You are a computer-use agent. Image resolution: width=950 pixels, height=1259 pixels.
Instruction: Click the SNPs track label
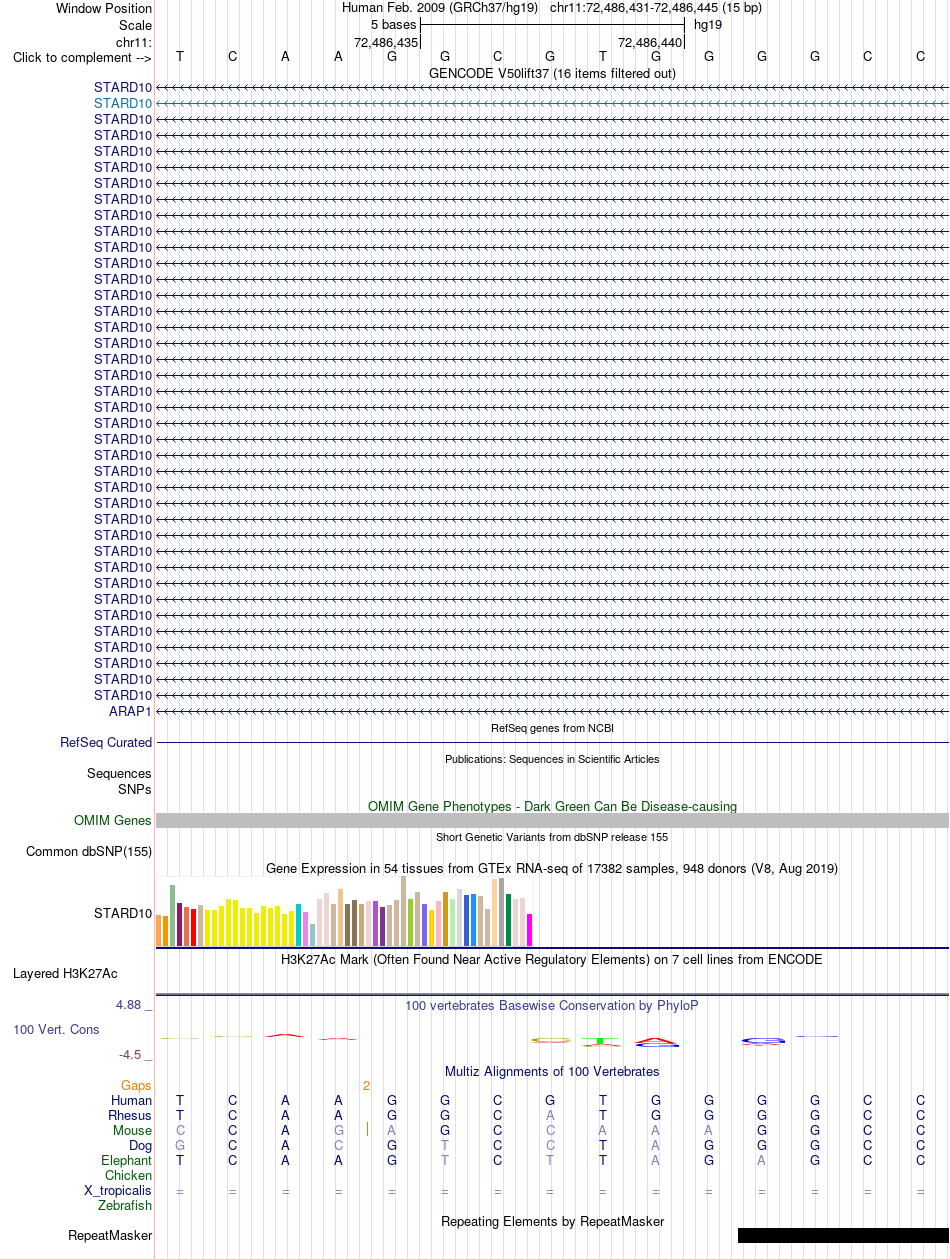(x=135, y=789)
